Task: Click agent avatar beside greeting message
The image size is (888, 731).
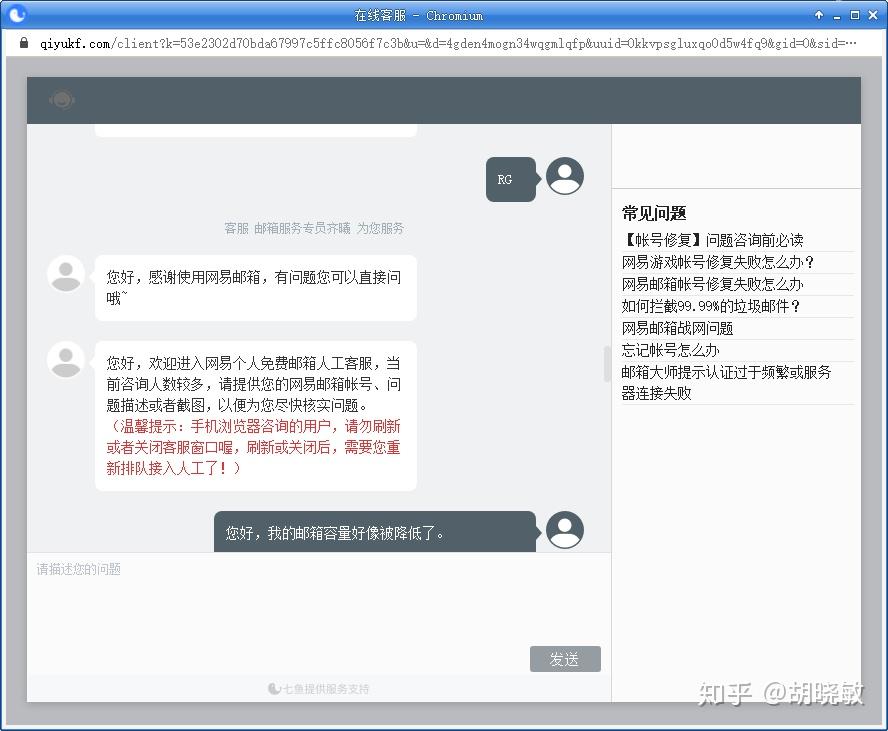Action: 66,274
